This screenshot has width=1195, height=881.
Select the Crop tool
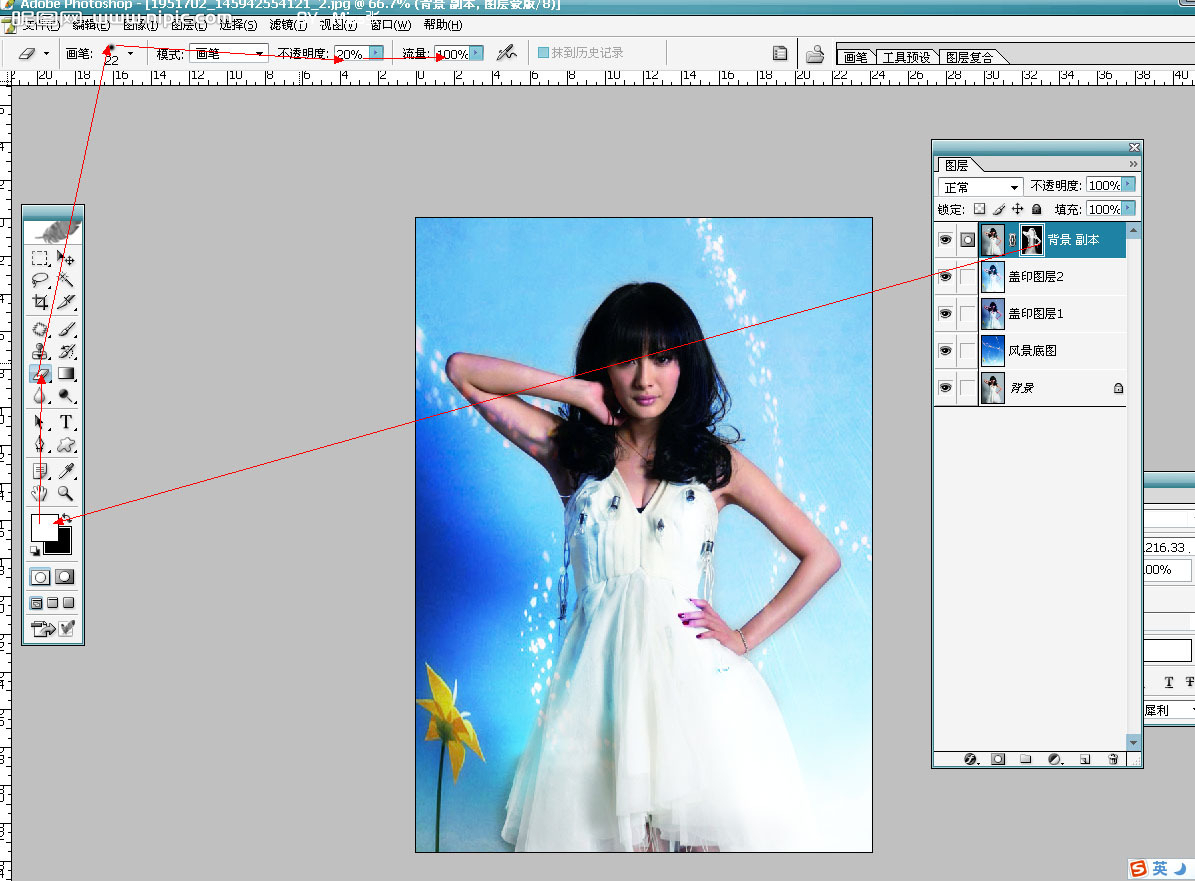click(40, 302)
